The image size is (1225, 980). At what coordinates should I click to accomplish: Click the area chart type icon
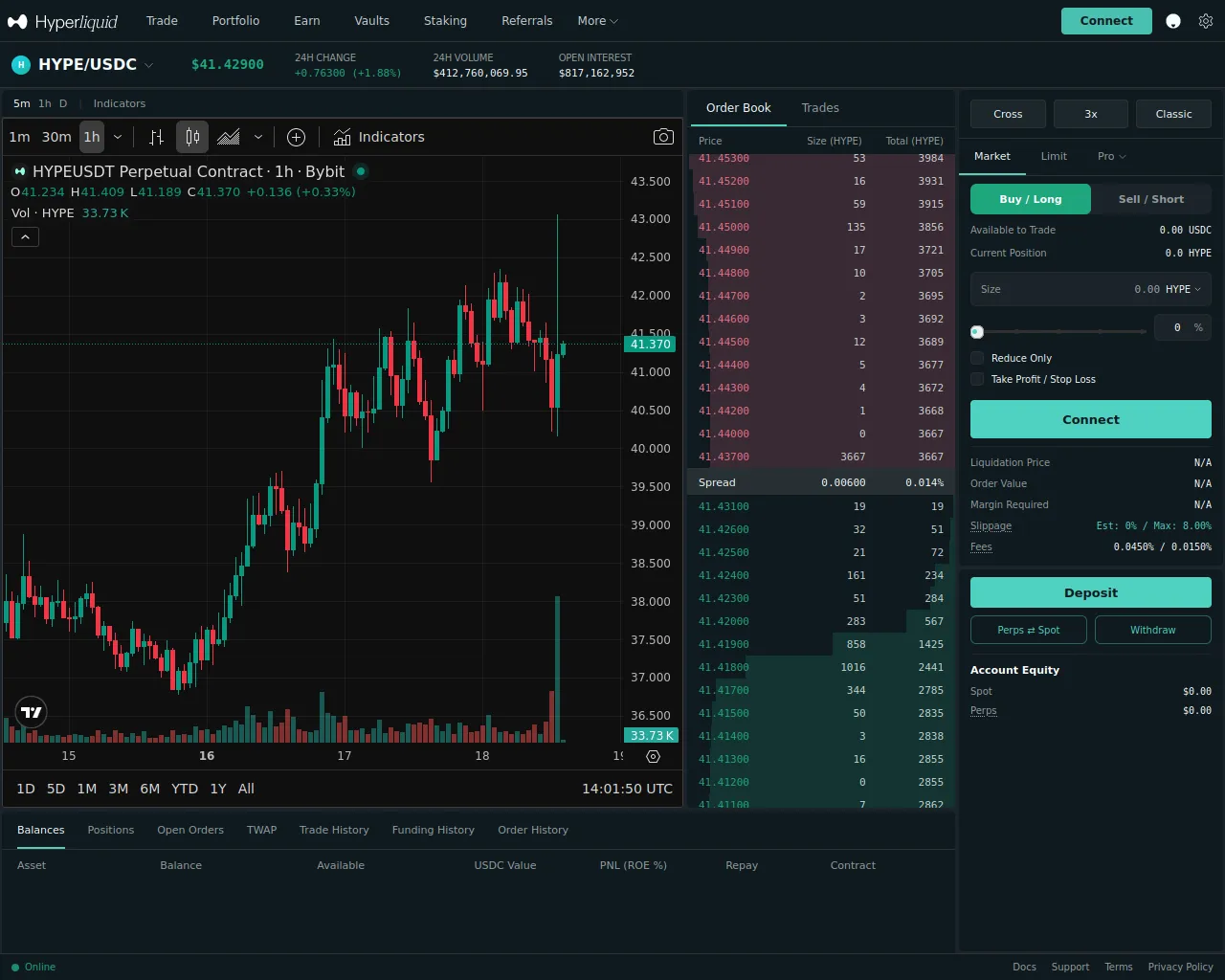click(x=229, y=137)
